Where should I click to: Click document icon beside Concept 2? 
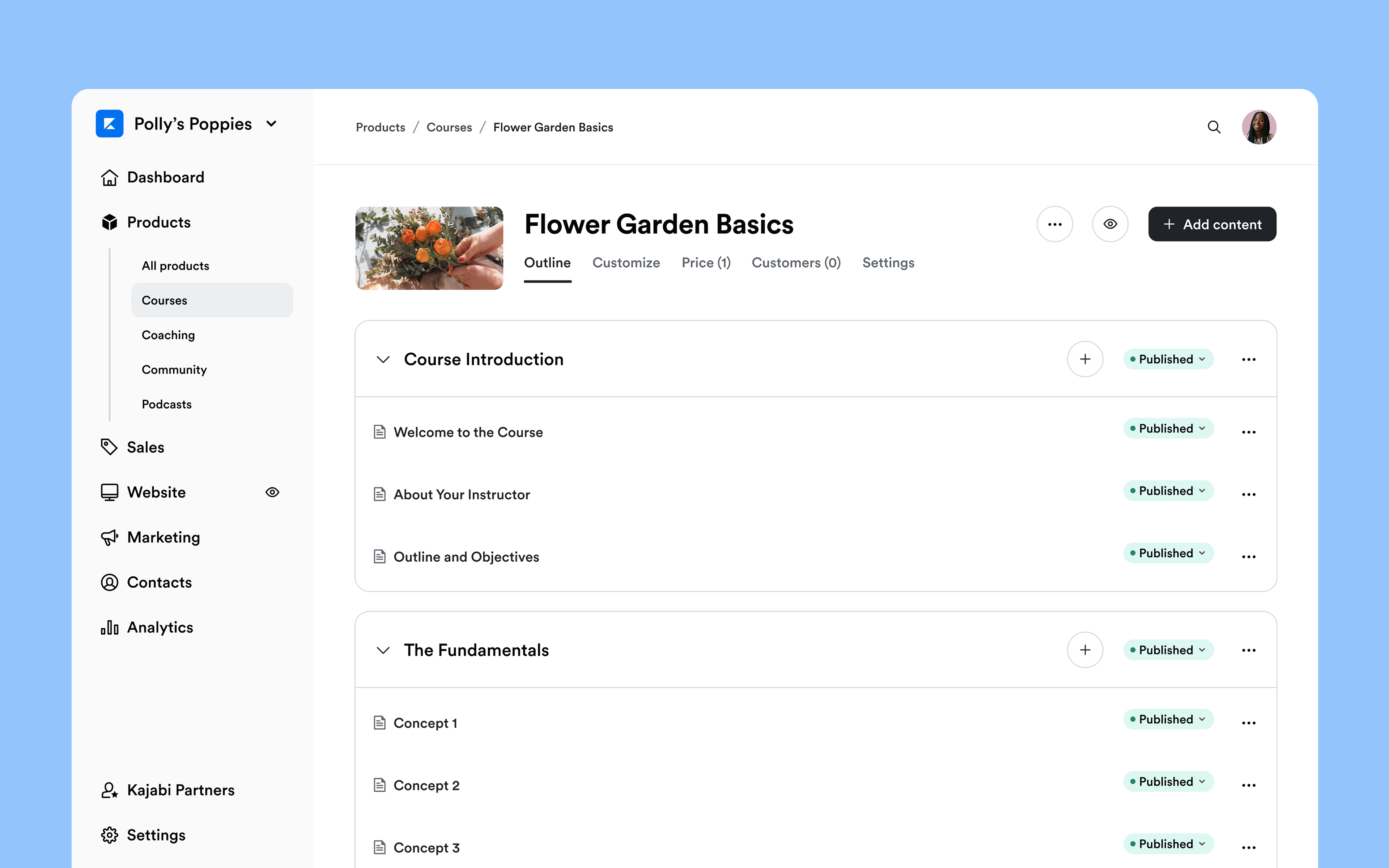coord(379,785)
